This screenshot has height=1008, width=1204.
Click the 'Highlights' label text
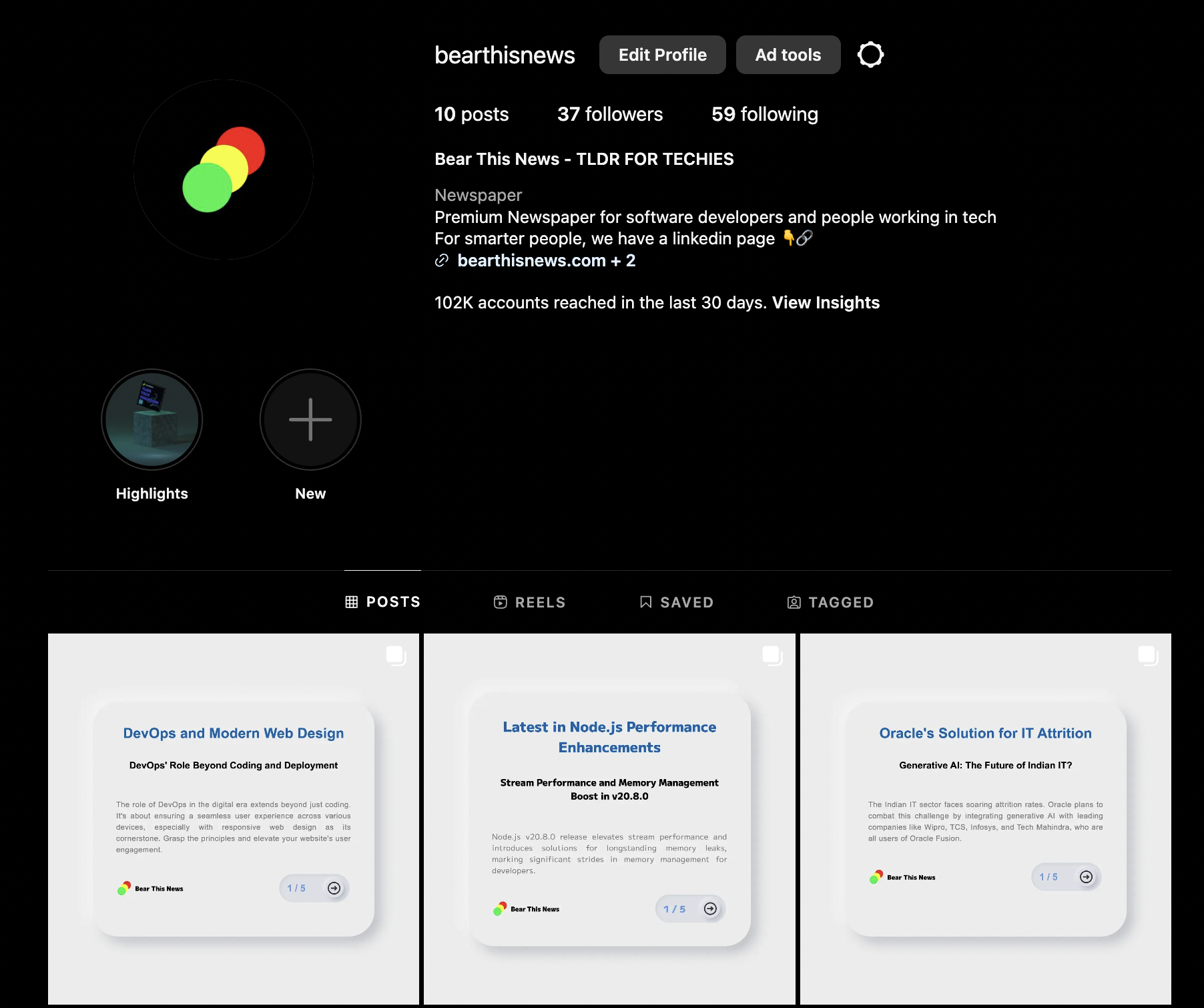pos(152,493)
